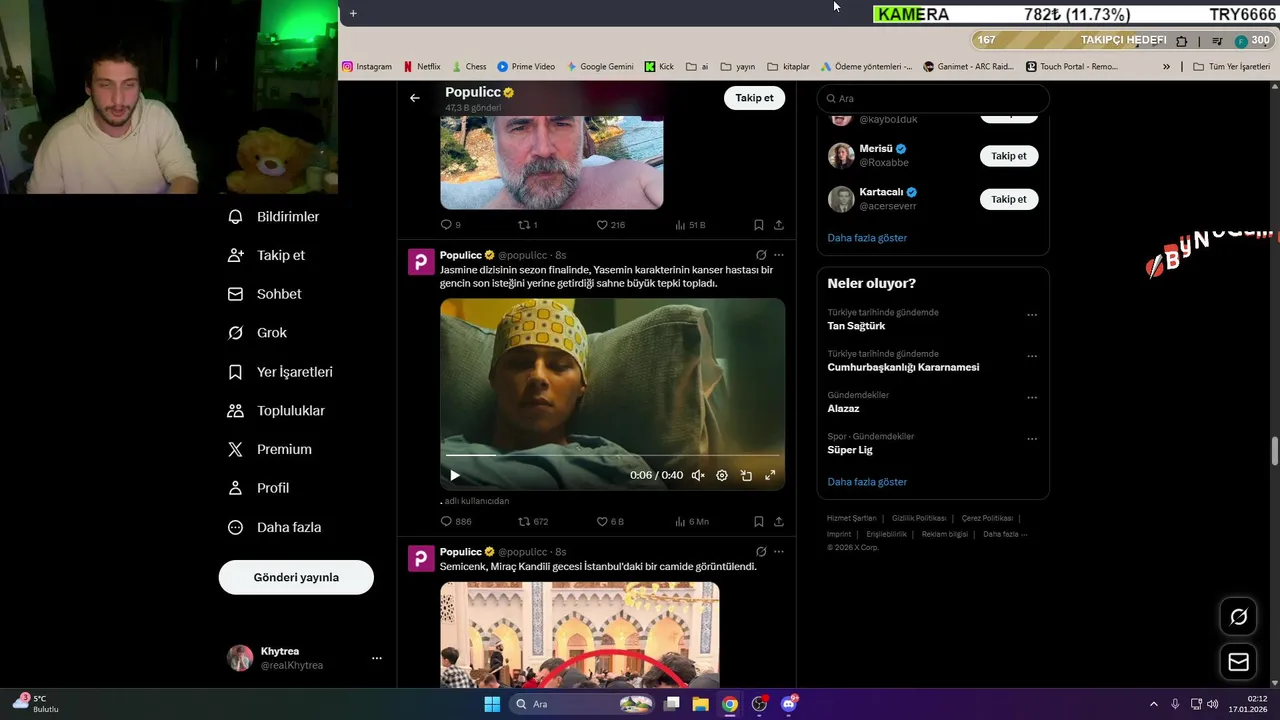The image size is (1280, 720).
Task: Open Topluluklar communities in sidebar
Action: click(x=276, y=411)
